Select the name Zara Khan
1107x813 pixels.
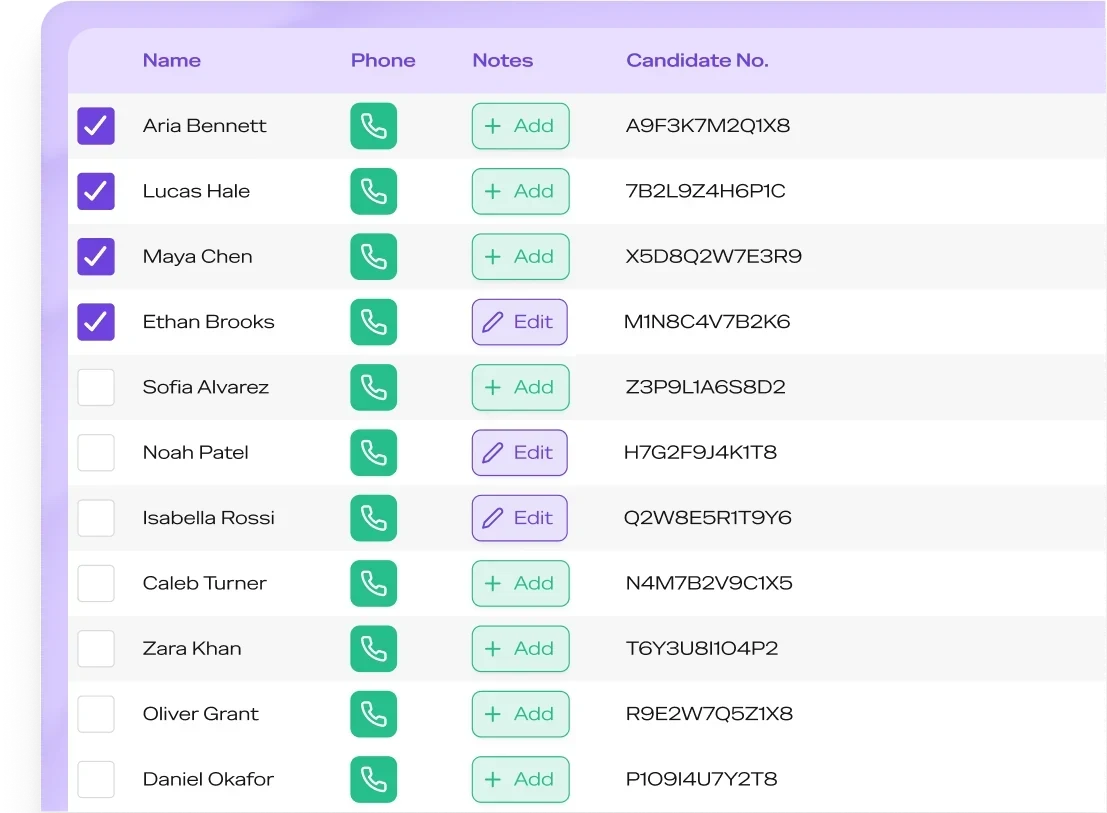pos(192,649)
